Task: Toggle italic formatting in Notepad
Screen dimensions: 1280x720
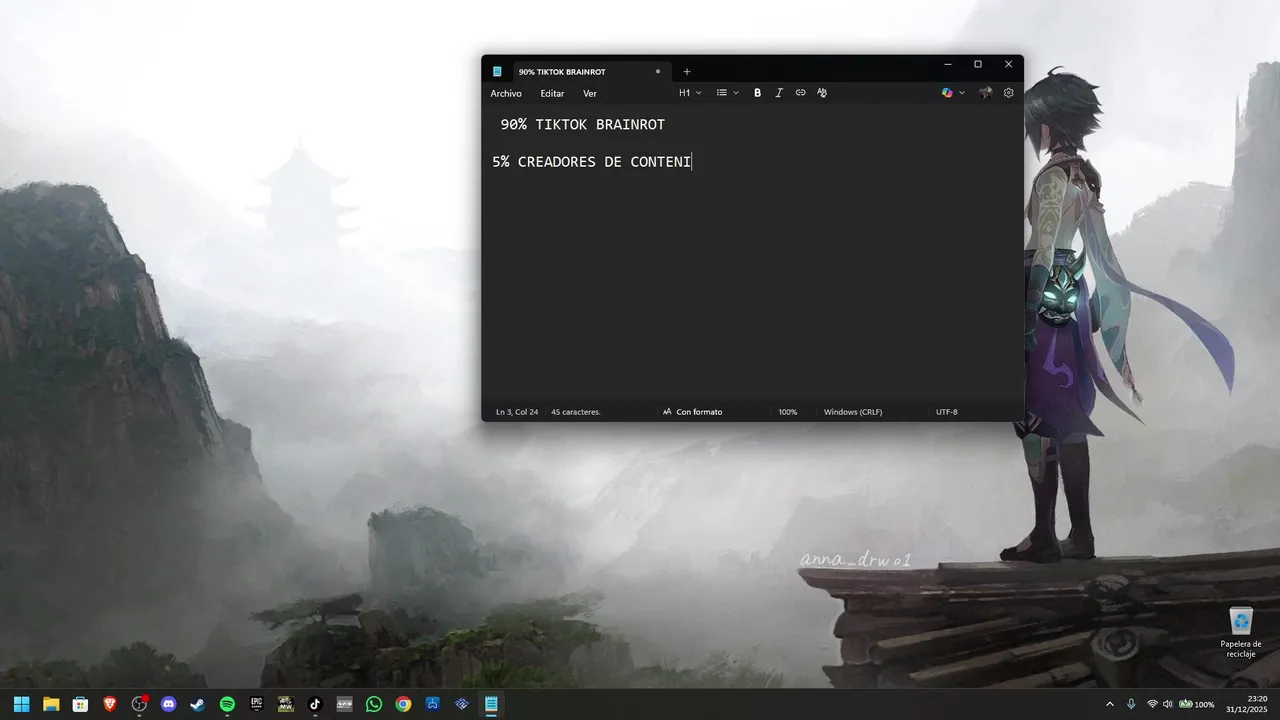Action: 779,93
